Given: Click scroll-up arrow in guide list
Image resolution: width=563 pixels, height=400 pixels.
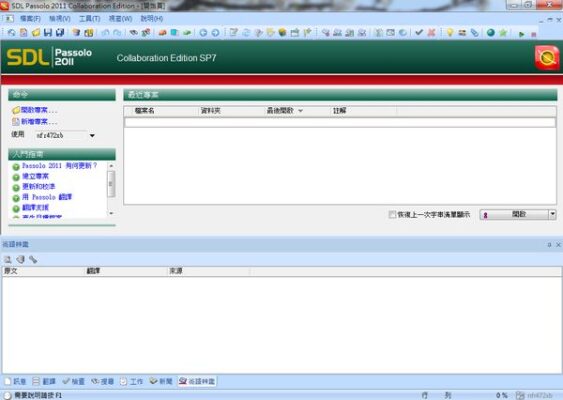Looking at the screenshot, I should coord(111,166).
